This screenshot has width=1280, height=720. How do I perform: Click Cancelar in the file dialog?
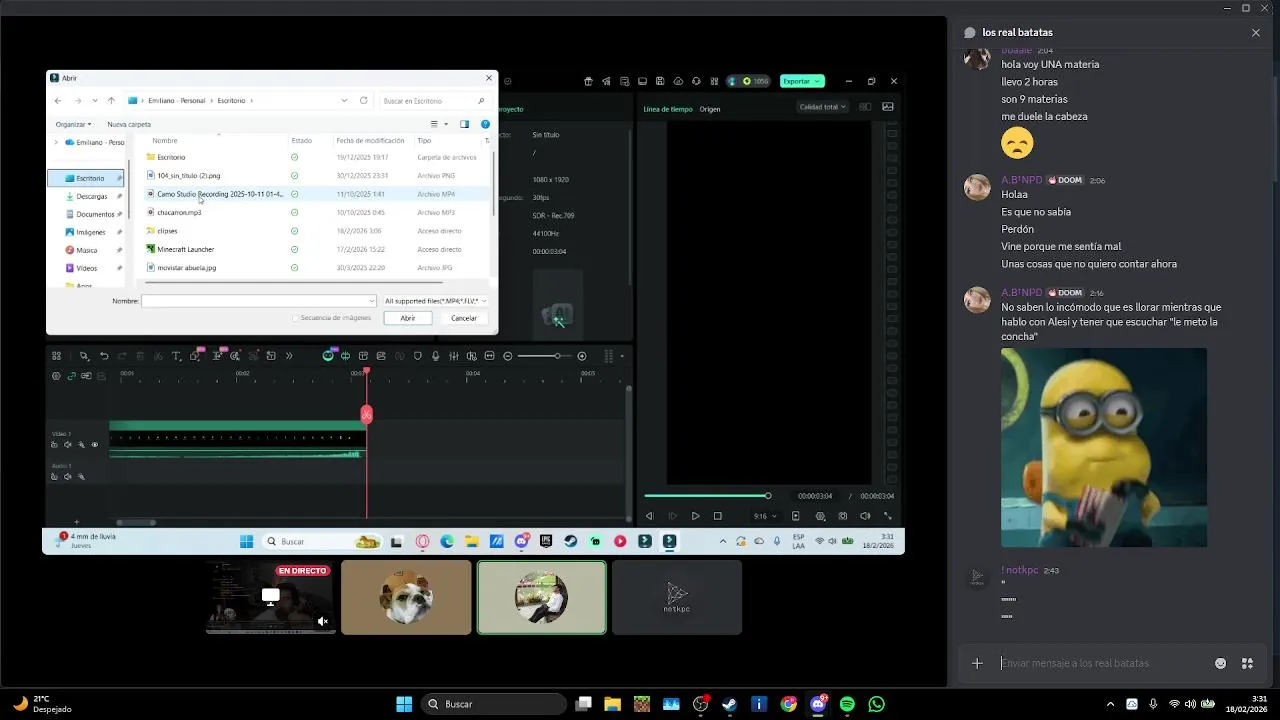[464, 318]
